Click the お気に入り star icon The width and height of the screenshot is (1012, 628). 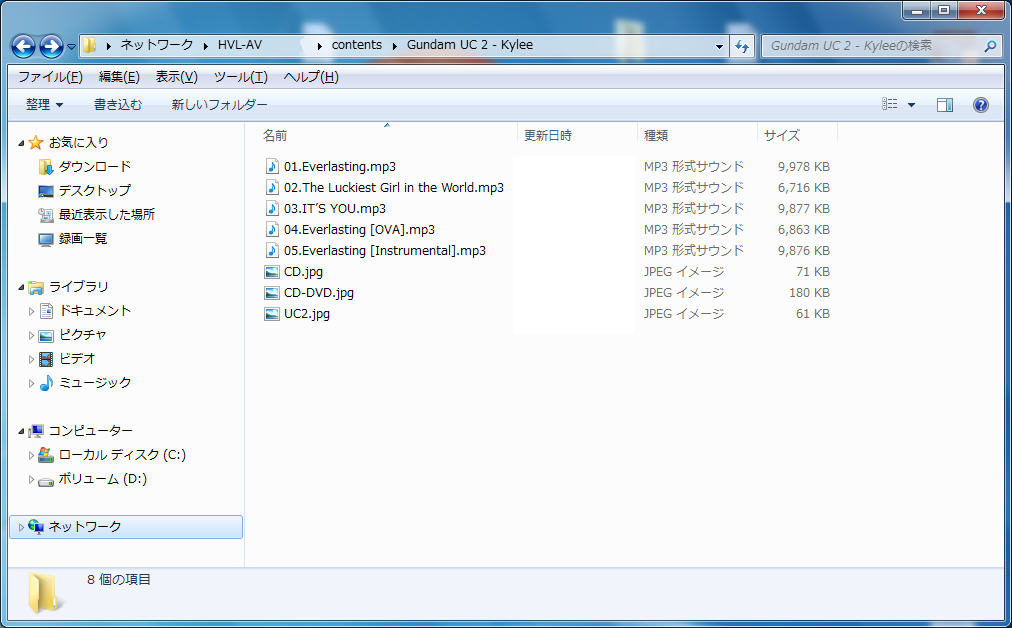35,142
